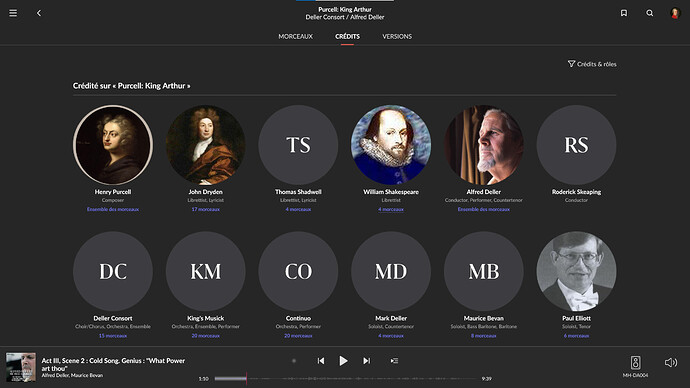Select the CRÉDITS tab
690x388 pixels.
pyautogui.click(x=347, y=37)
